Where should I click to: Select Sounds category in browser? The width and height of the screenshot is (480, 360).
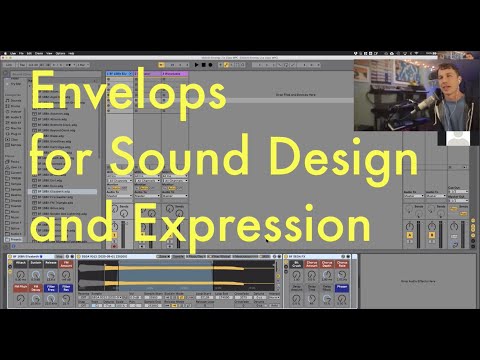[14, 100]
